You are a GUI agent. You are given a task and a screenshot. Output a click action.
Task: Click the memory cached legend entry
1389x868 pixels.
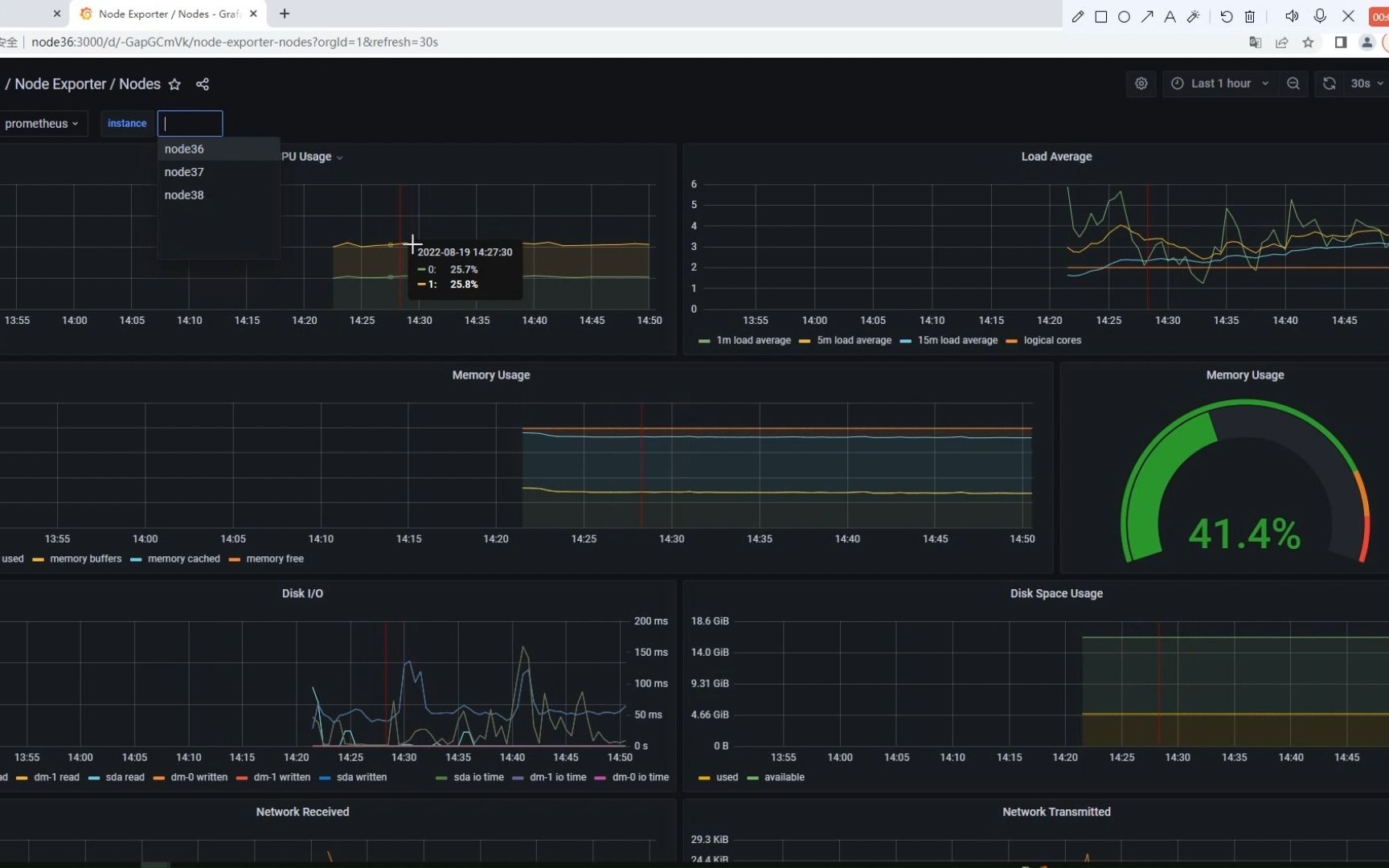click(182, 559)
